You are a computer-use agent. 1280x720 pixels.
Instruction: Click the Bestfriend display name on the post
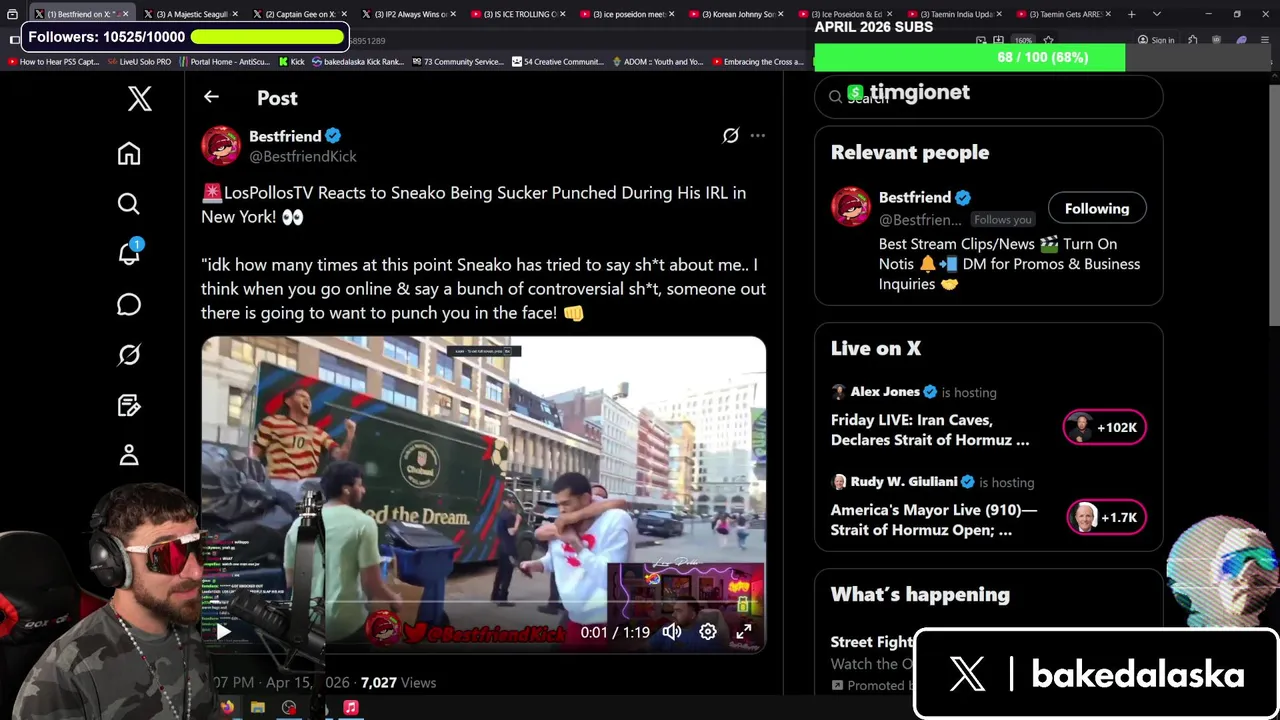(285, 136)
